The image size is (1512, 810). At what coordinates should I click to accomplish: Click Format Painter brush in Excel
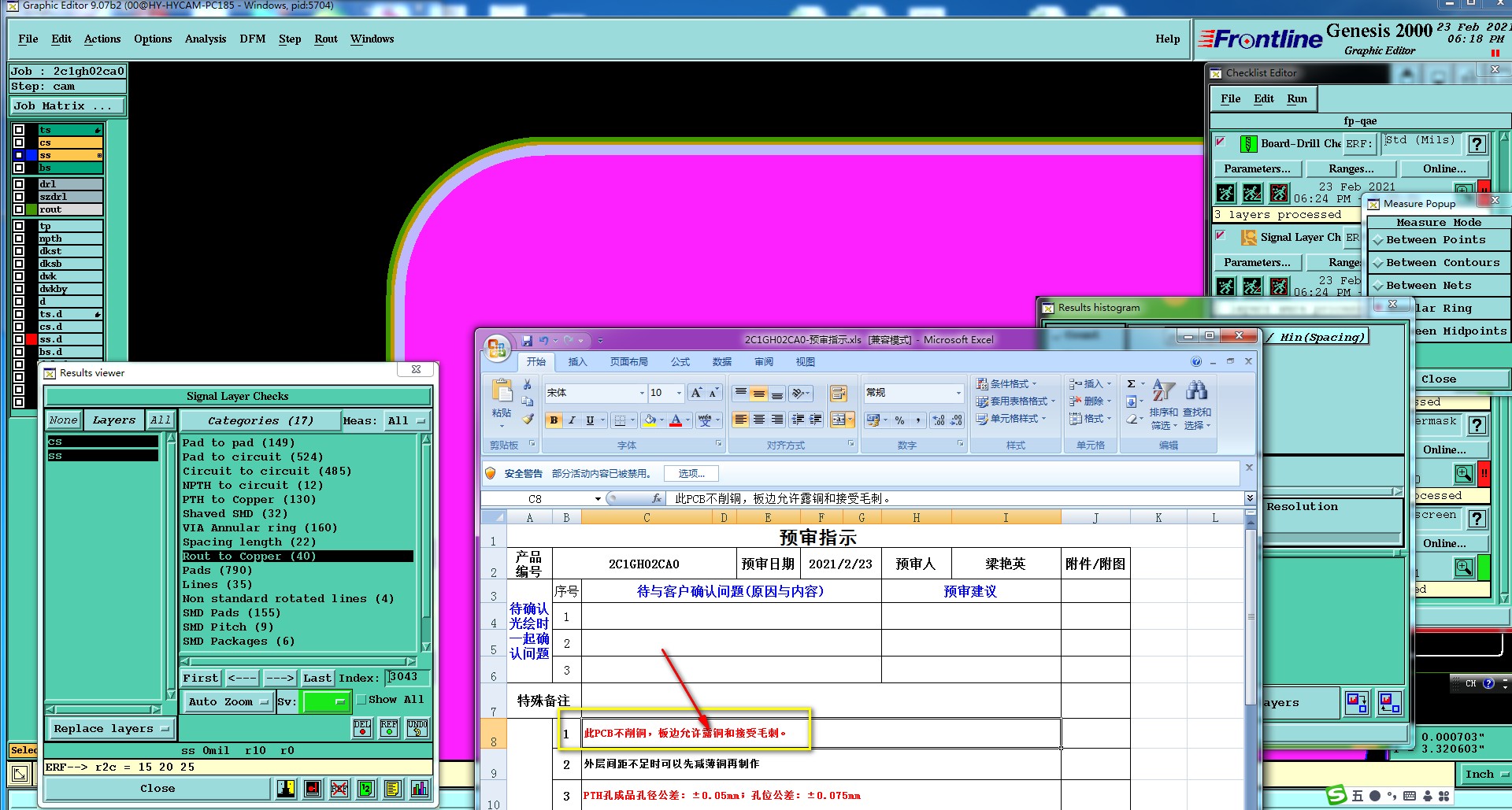pyautogui.click(x=527, y=419)
